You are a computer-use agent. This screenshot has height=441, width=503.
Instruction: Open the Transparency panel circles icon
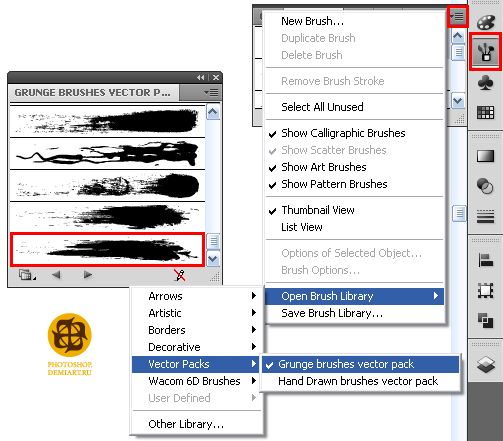coord(485,186)
